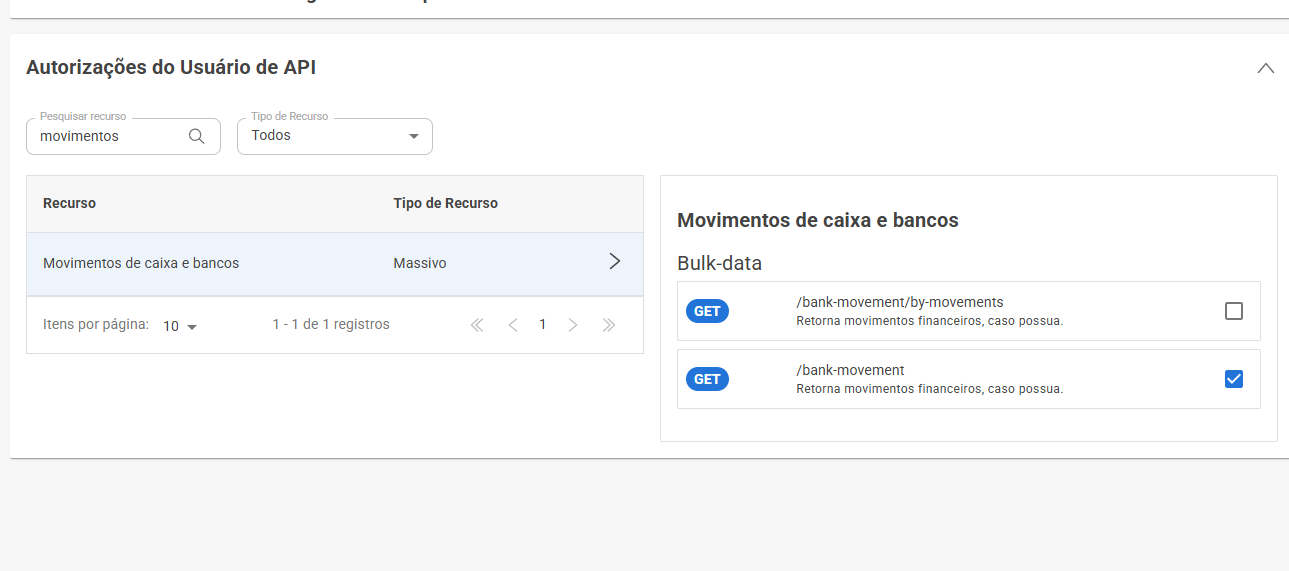Go to the first page

(x=477, y=325)
